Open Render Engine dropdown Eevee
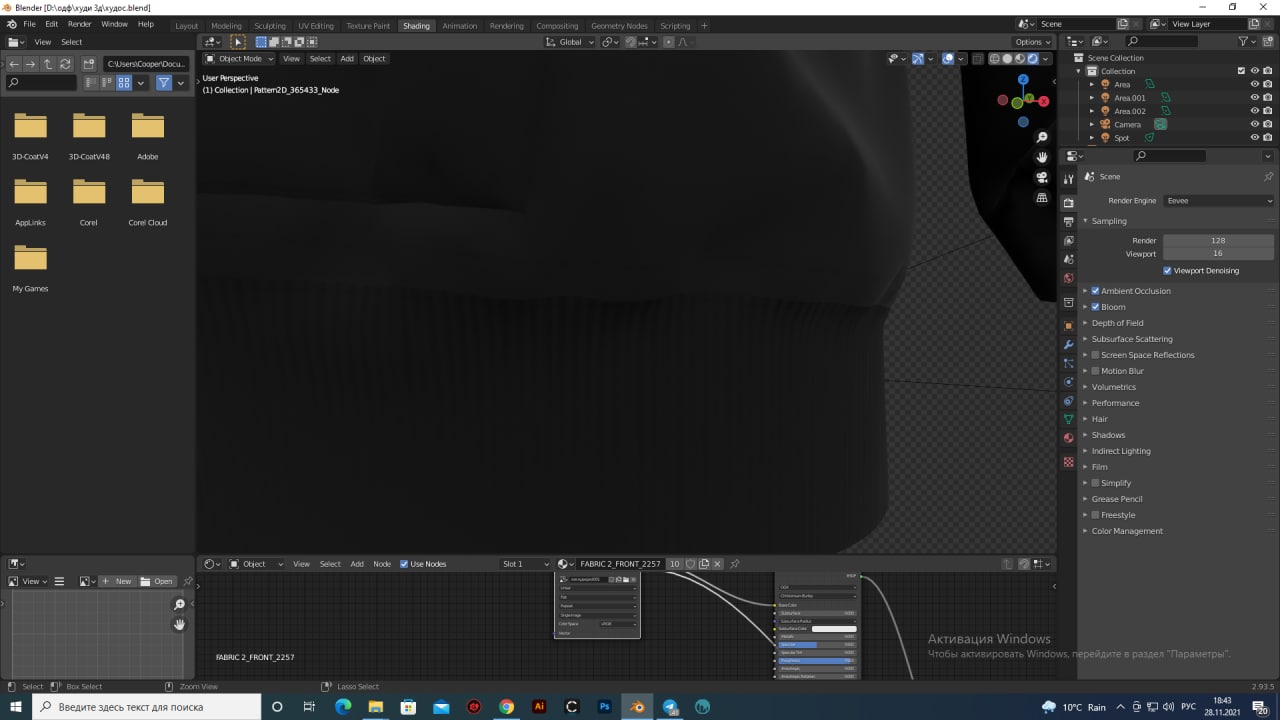The width and height of the screenshot is (1280, 720). click(1219, 201)
